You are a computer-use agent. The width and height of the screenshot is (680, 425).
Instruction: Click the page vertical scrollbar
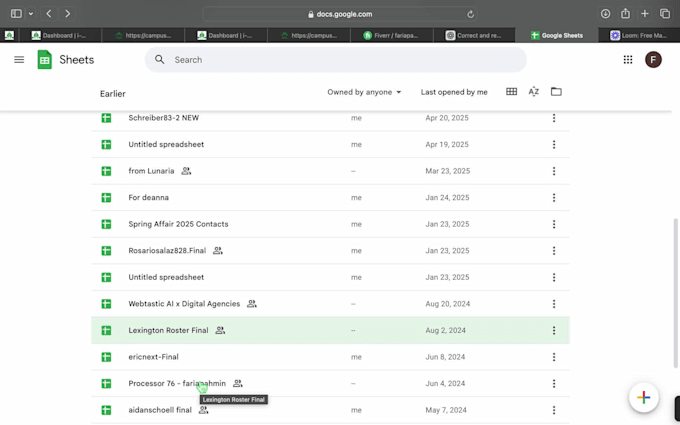676,293
